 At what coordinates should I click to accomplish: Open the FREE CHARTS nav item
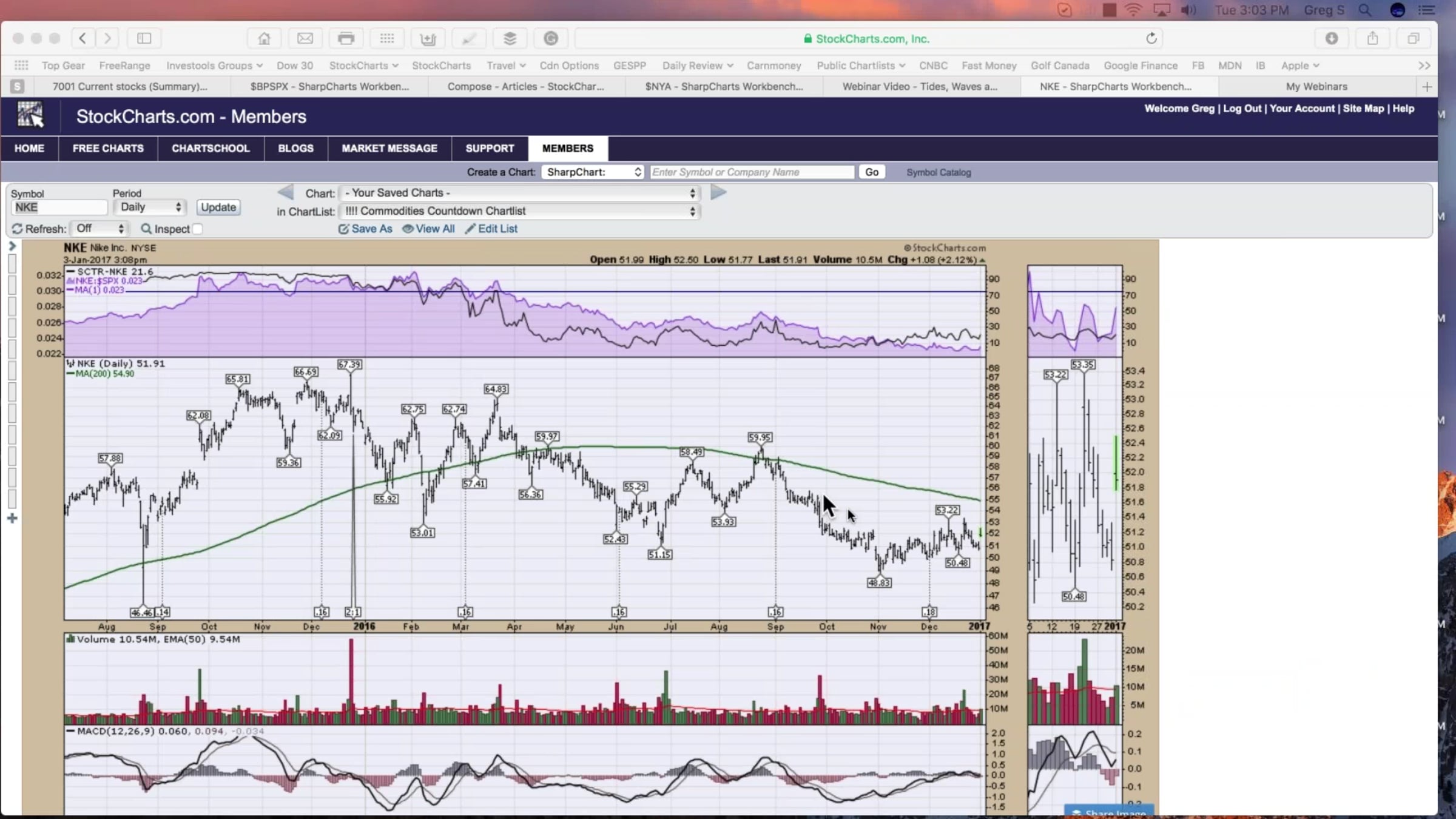[108, 148]
